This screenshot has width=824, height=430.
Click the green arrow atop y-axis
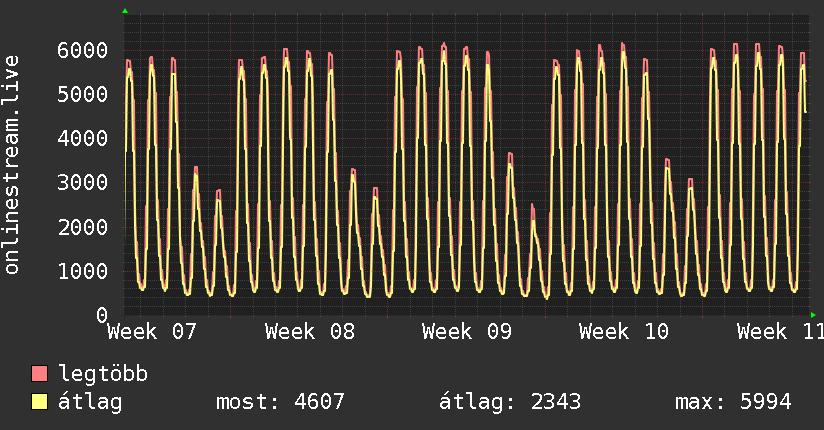point(125,11)
